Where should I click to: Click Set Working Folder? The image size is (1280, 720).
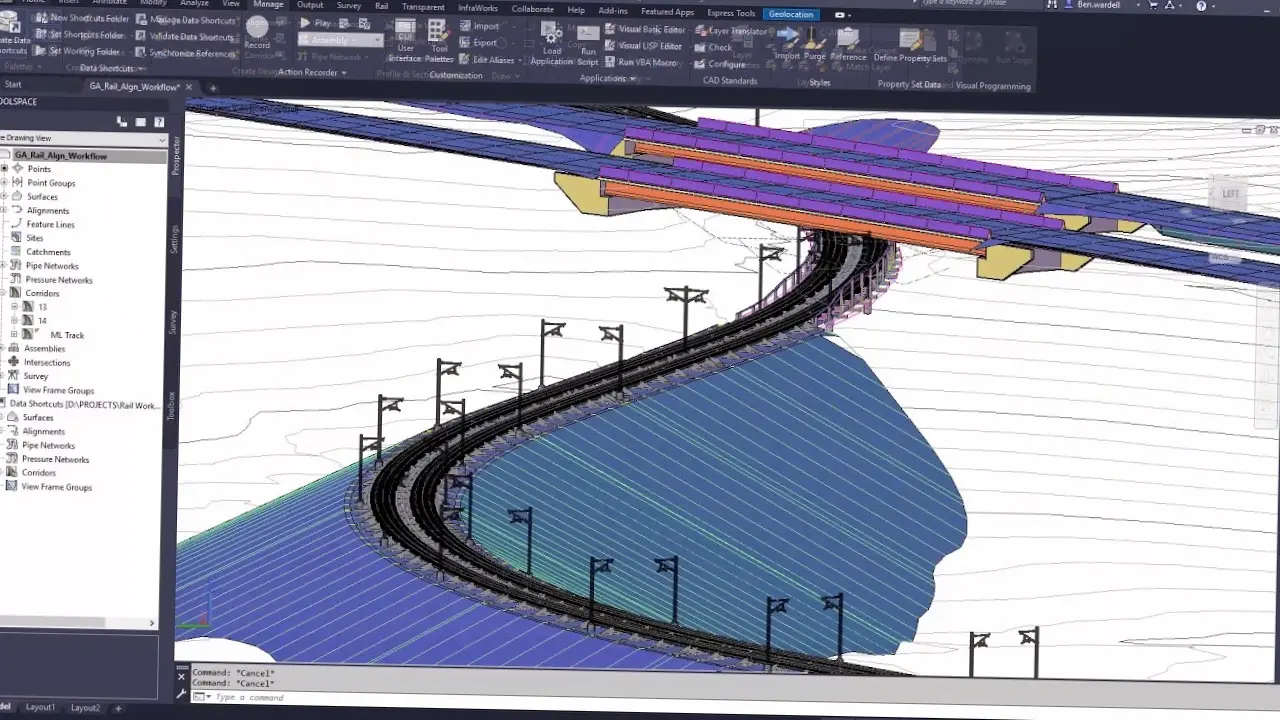77,51
